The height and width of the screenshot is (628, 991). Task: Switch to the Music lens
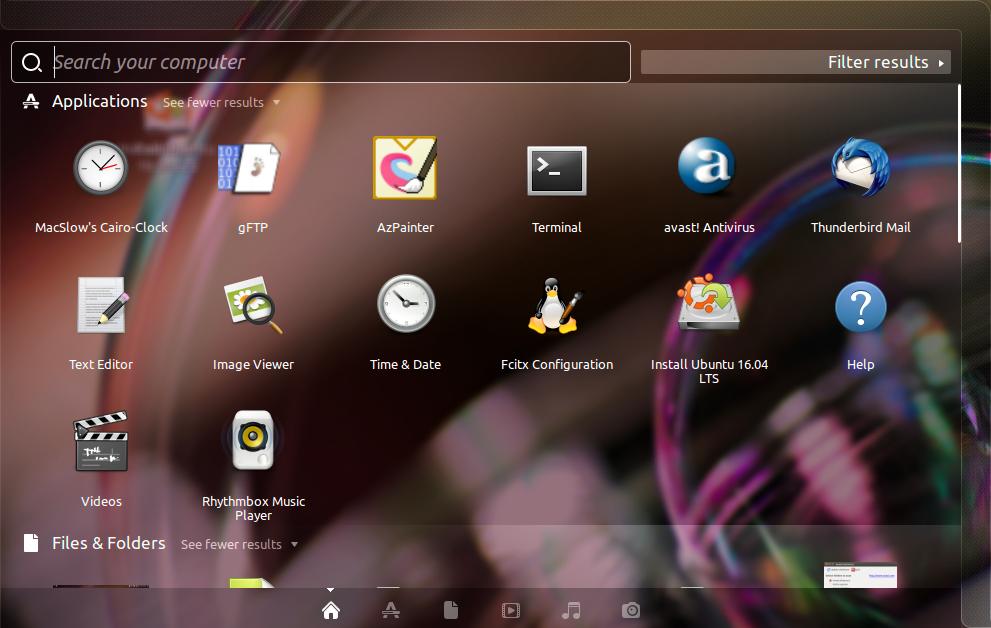click(x=571, y=610)
